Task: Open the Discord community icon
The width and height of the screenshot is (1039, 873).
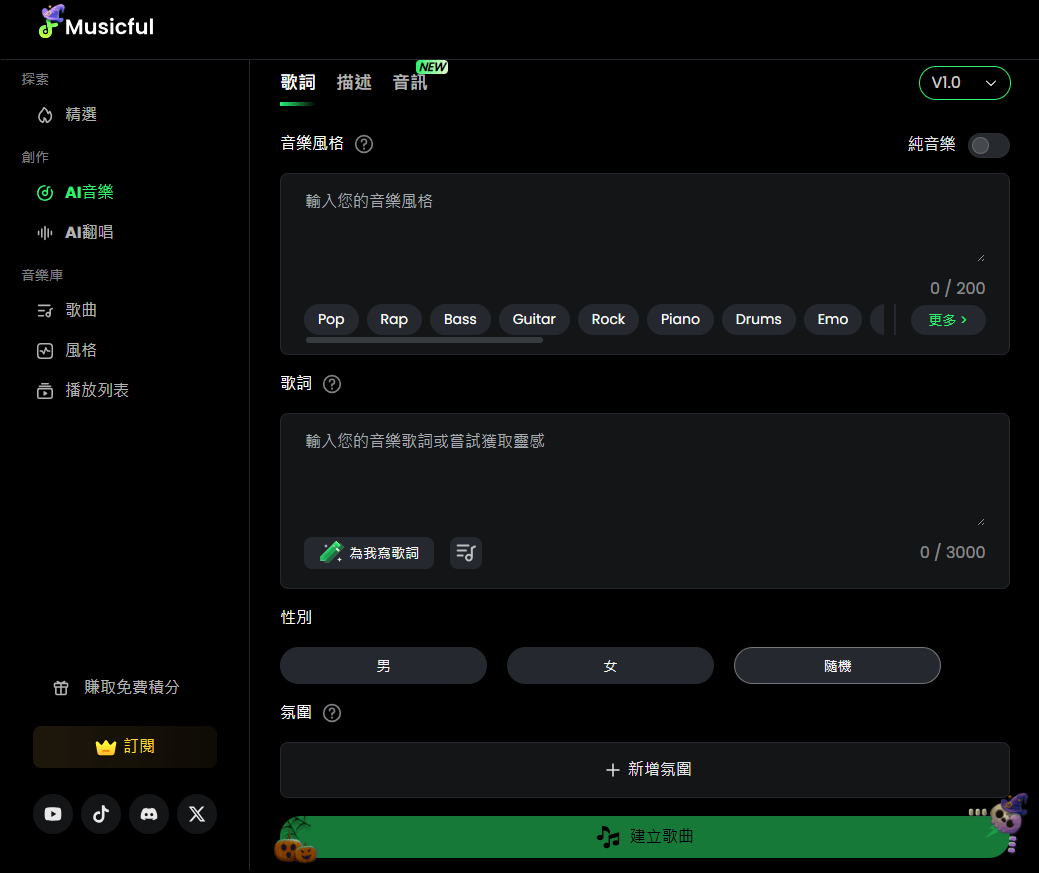Action: tap(148, 814)
